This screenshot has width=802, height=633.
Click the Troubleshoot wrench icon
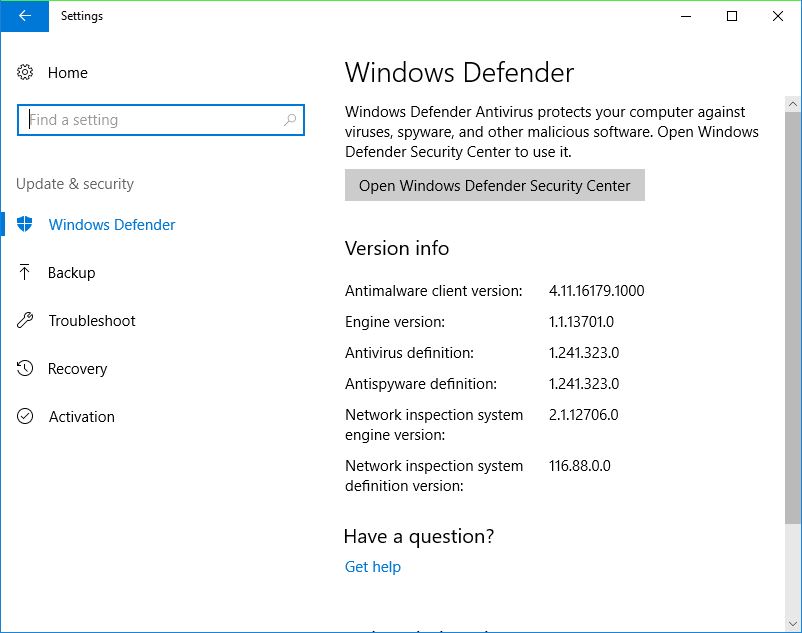[25, 321]
